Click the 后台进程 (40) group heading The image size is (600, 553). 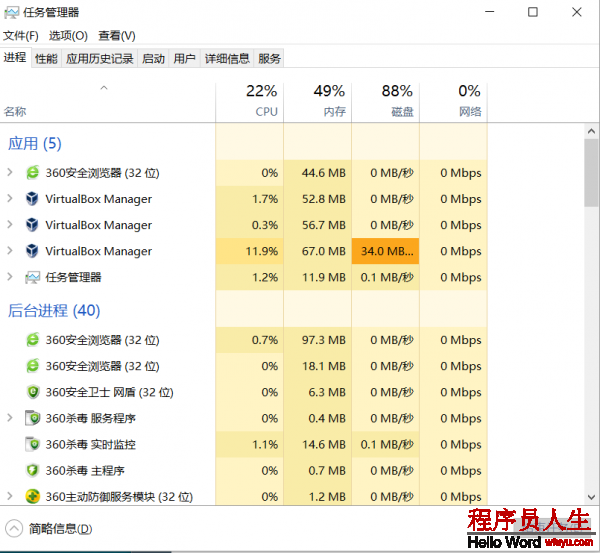[54, 310]
